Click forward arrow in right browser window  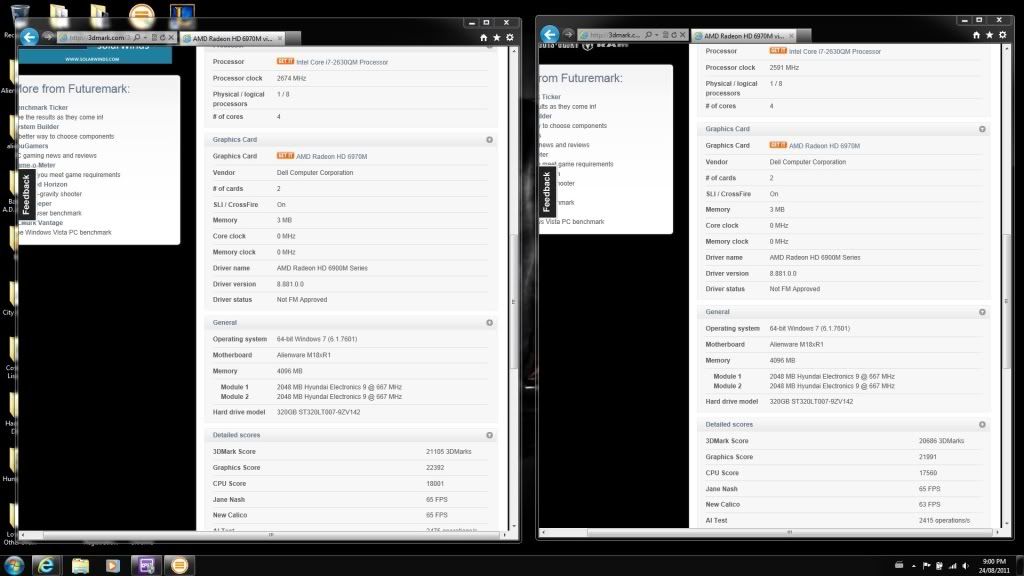click(x=568, y=34)
